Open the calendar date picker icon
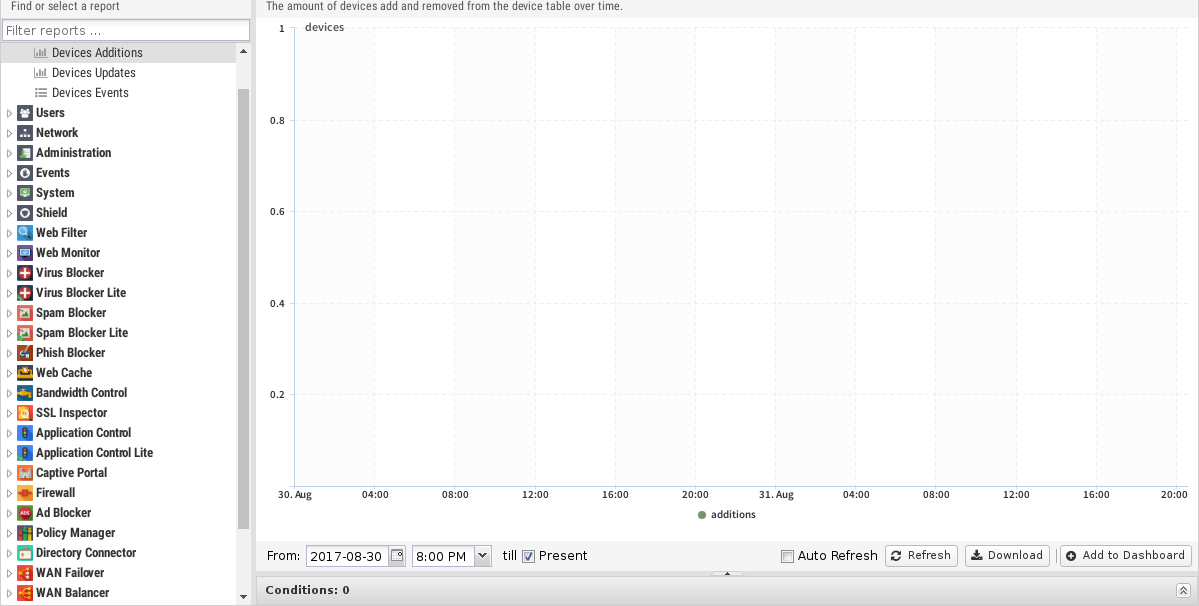Screen dimensions: 1199x606 [x=396, y=556]
